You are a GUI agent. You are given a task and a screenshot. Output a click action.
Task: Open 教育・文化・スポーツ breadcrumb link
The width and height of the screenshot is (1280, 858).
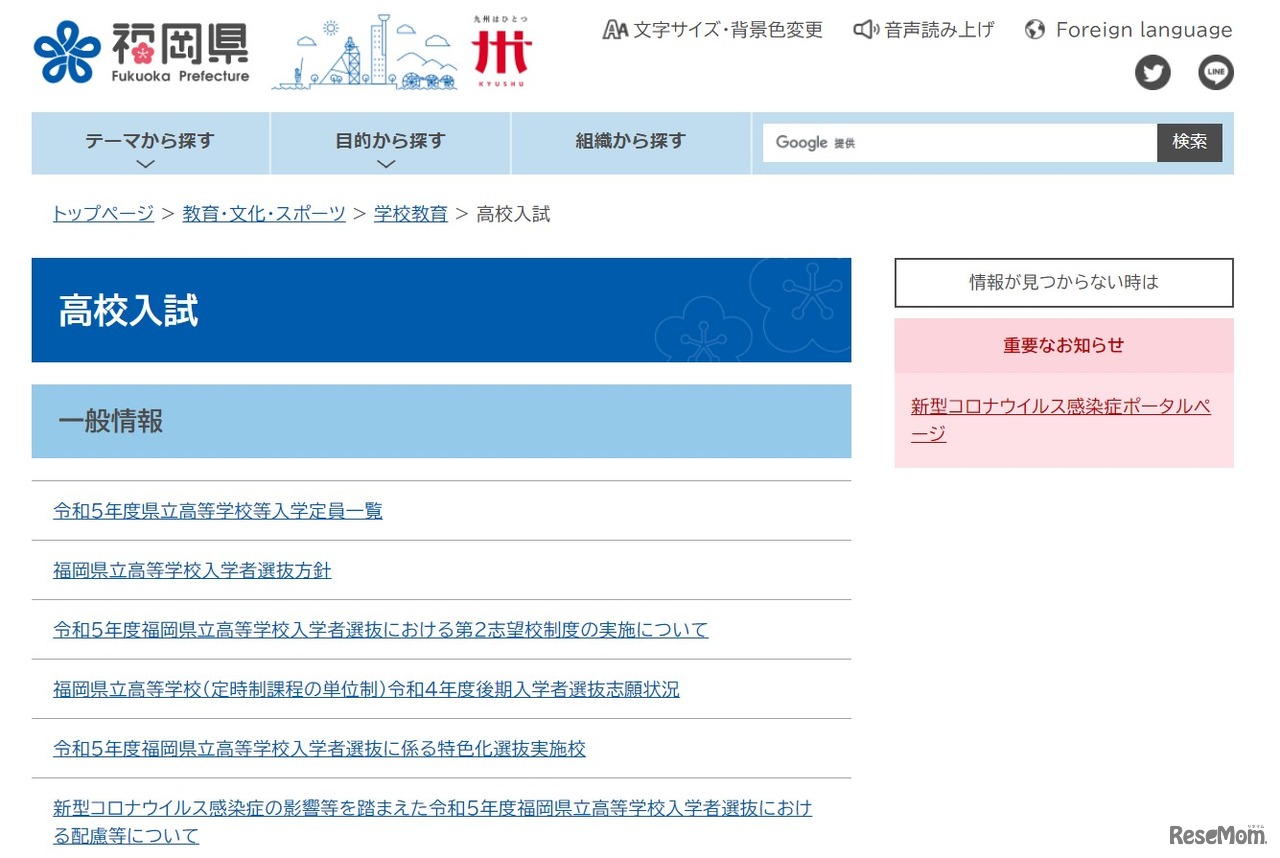264,214
